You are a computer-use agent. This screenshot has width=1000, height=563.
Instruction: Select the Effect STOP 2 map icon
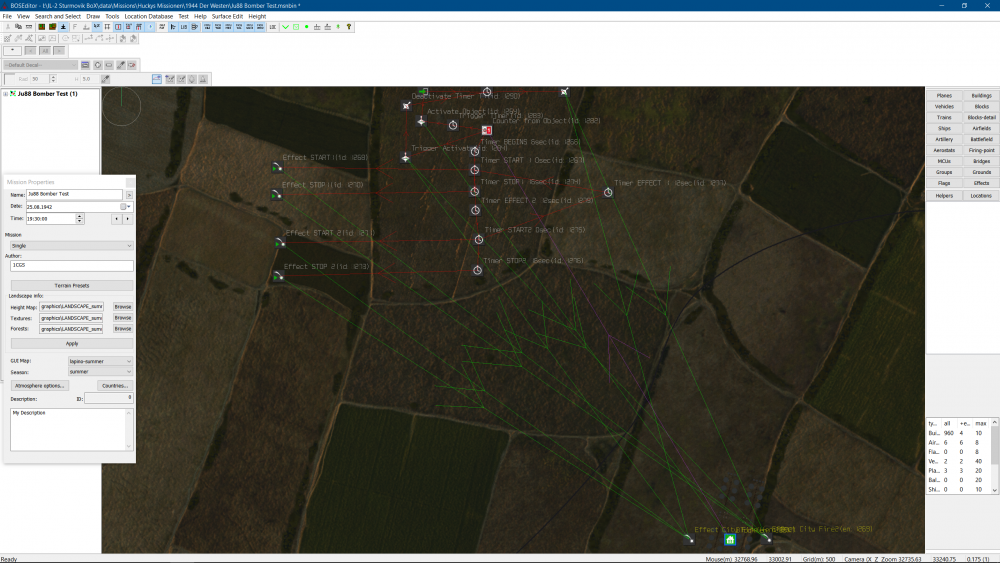tap(279, 276)
